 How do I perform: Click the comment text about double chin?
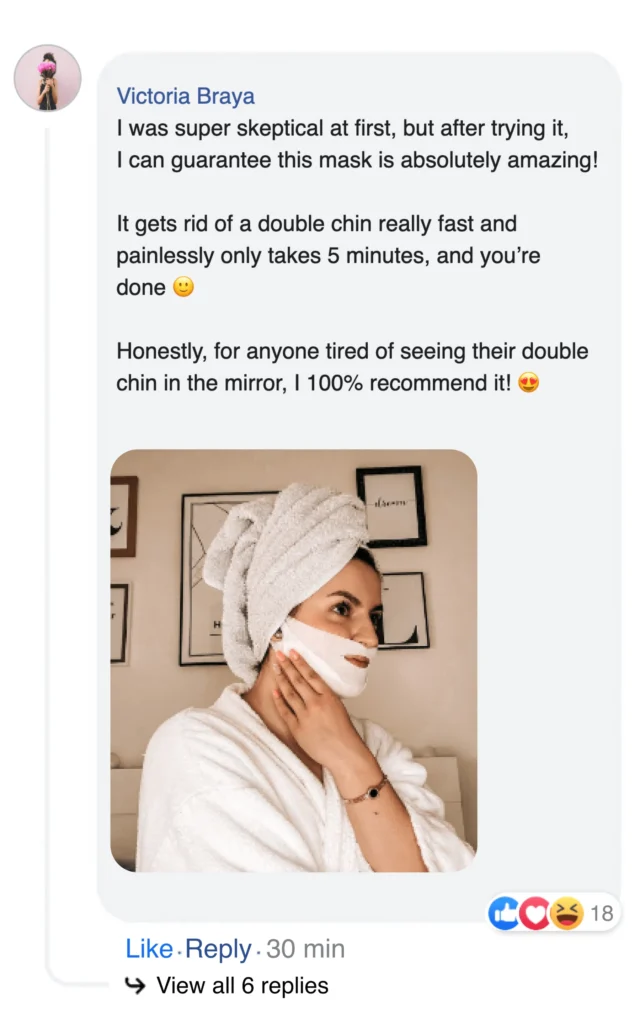pyautogui.click(x=328, y=255)
